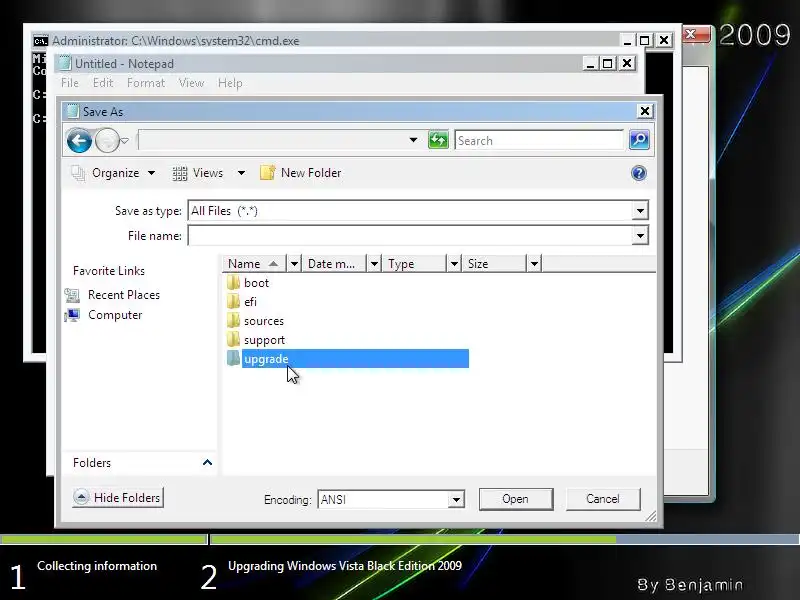Close the Save As dialog
The image size is (800, 600).
[x=645, y=111]
